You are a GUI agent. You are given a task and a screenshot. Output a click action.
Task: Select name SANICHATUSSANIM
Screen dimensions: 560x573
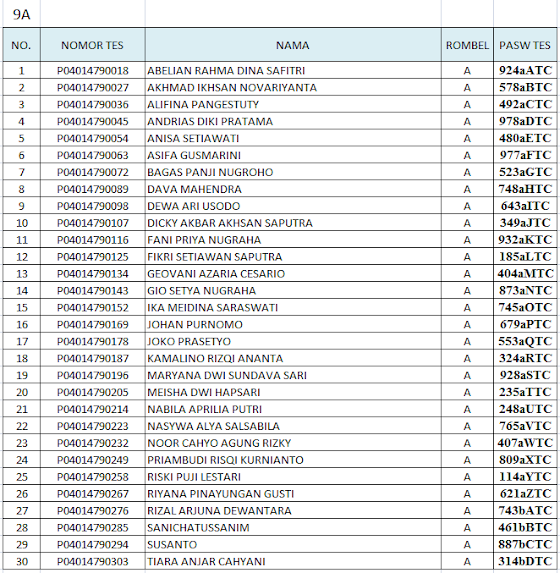coord(198,528)
